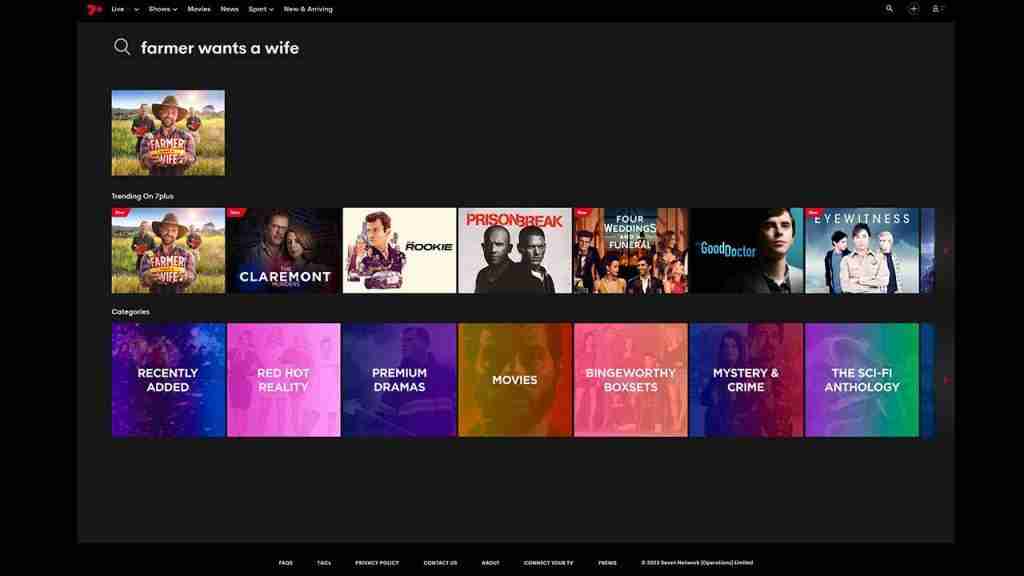Image resolution: width=1024 pixels, height=576 pixels.
Task: Focus the 'farmer wants a wife' search field
Action: (219, 48)
